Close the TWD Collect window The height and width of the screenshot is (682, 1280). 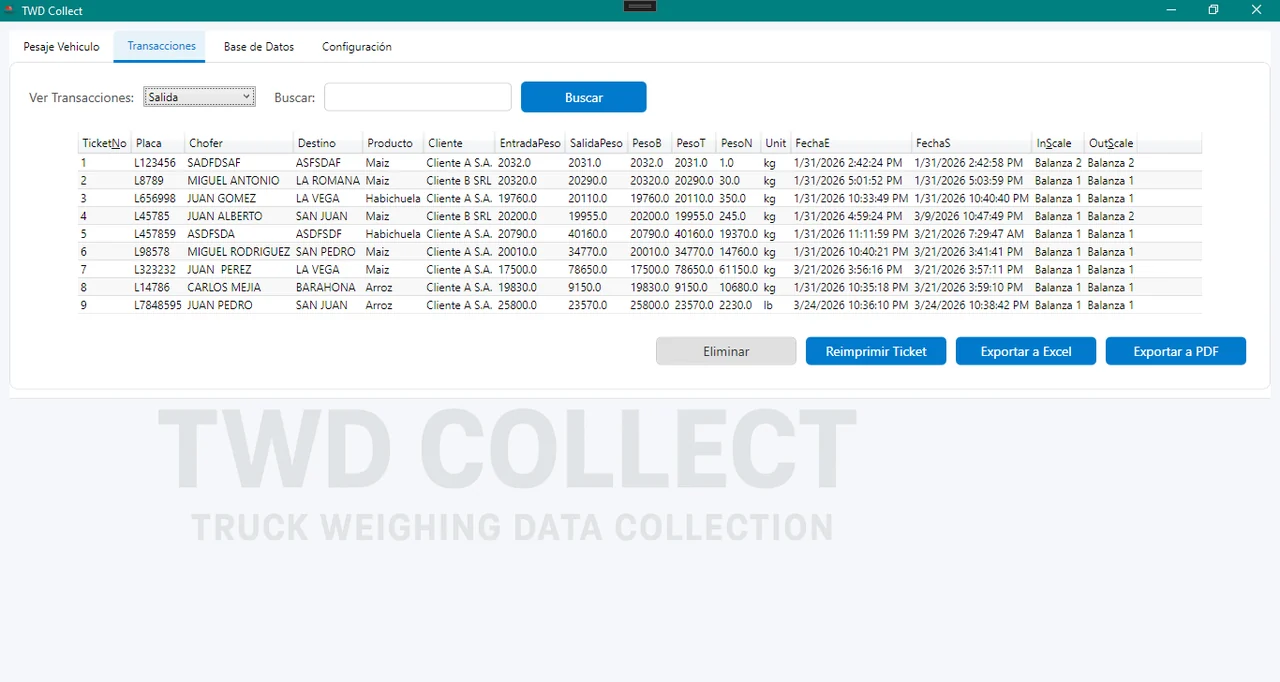coord(1257,10)
